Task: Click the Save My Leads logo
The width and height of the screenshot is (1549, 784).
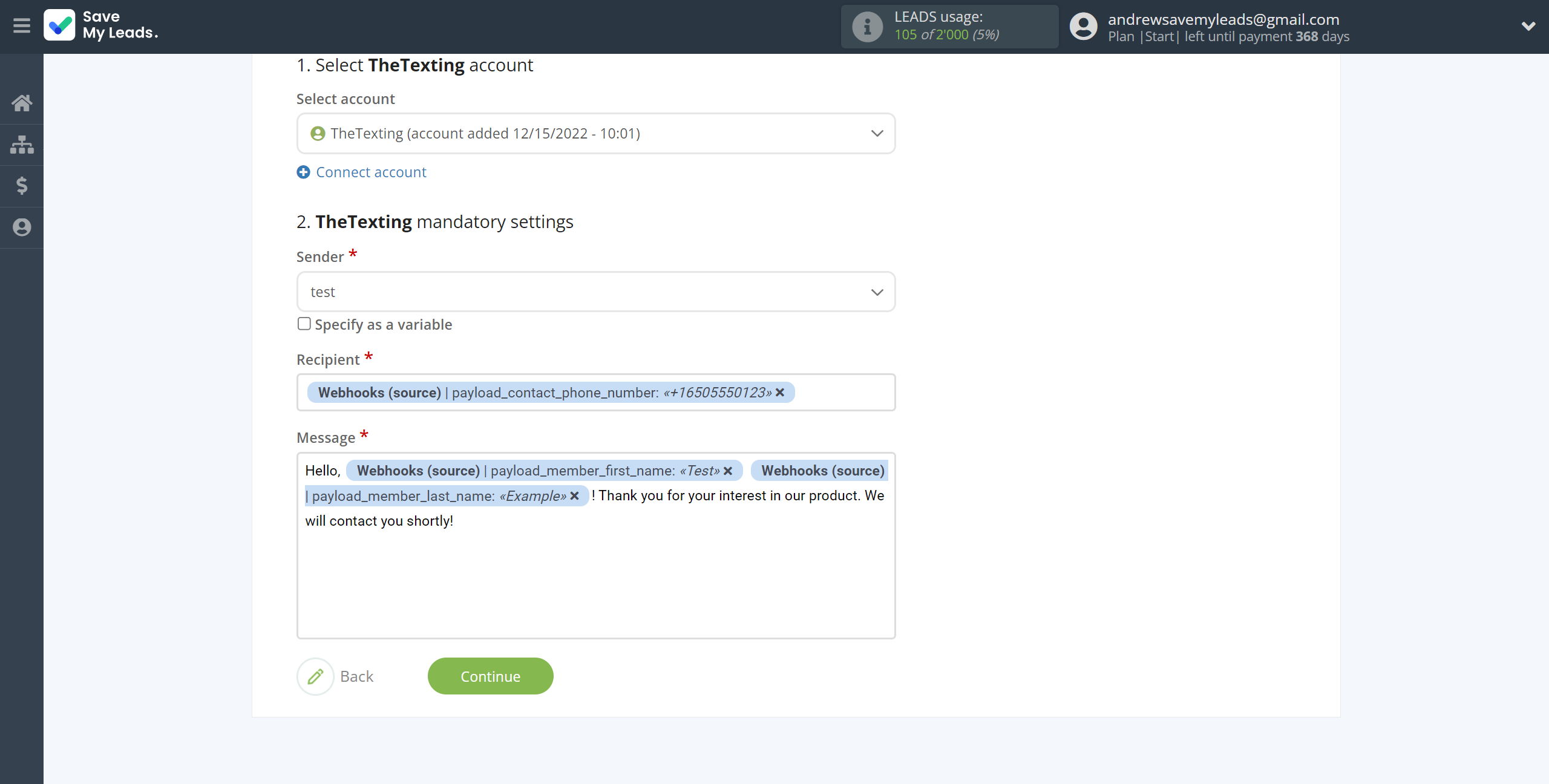Action: 101,25
